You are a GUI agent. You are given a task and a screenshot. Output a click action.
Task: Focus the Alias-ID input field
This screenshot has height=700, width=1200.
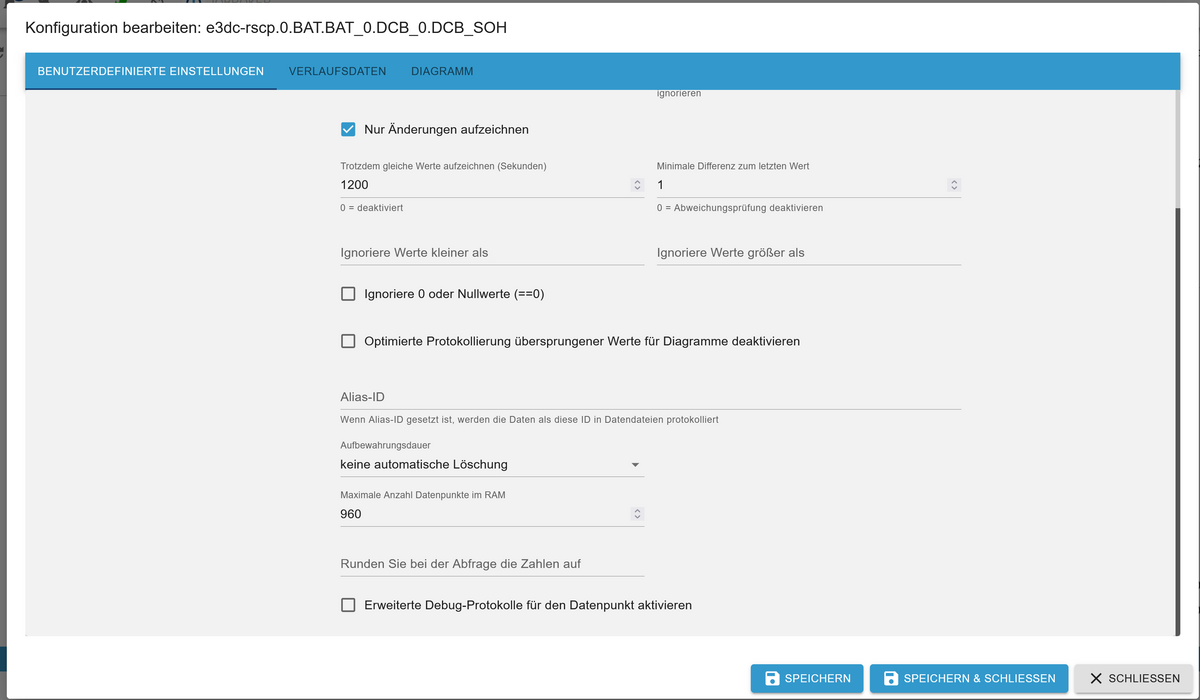click(x=650, y=397)
